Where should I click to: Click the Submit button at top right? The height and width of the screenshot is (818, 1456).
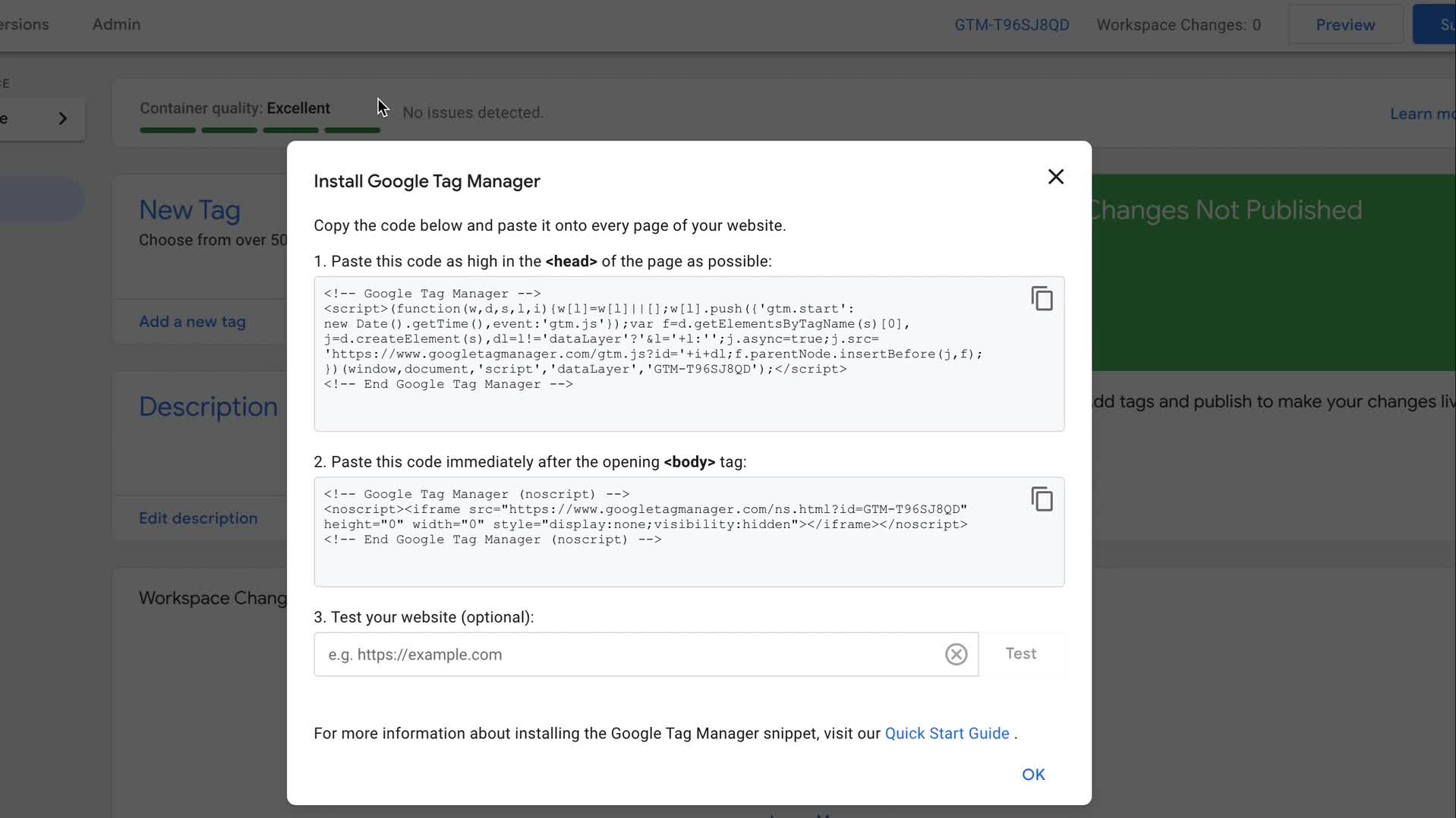pos(1438,25)
